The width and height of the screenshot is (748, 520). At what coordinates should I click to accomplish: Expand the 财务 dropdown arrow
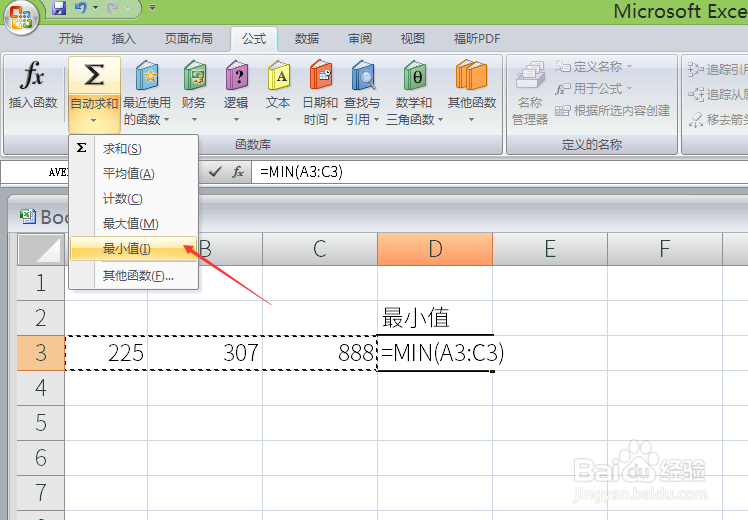click(194, 119)
